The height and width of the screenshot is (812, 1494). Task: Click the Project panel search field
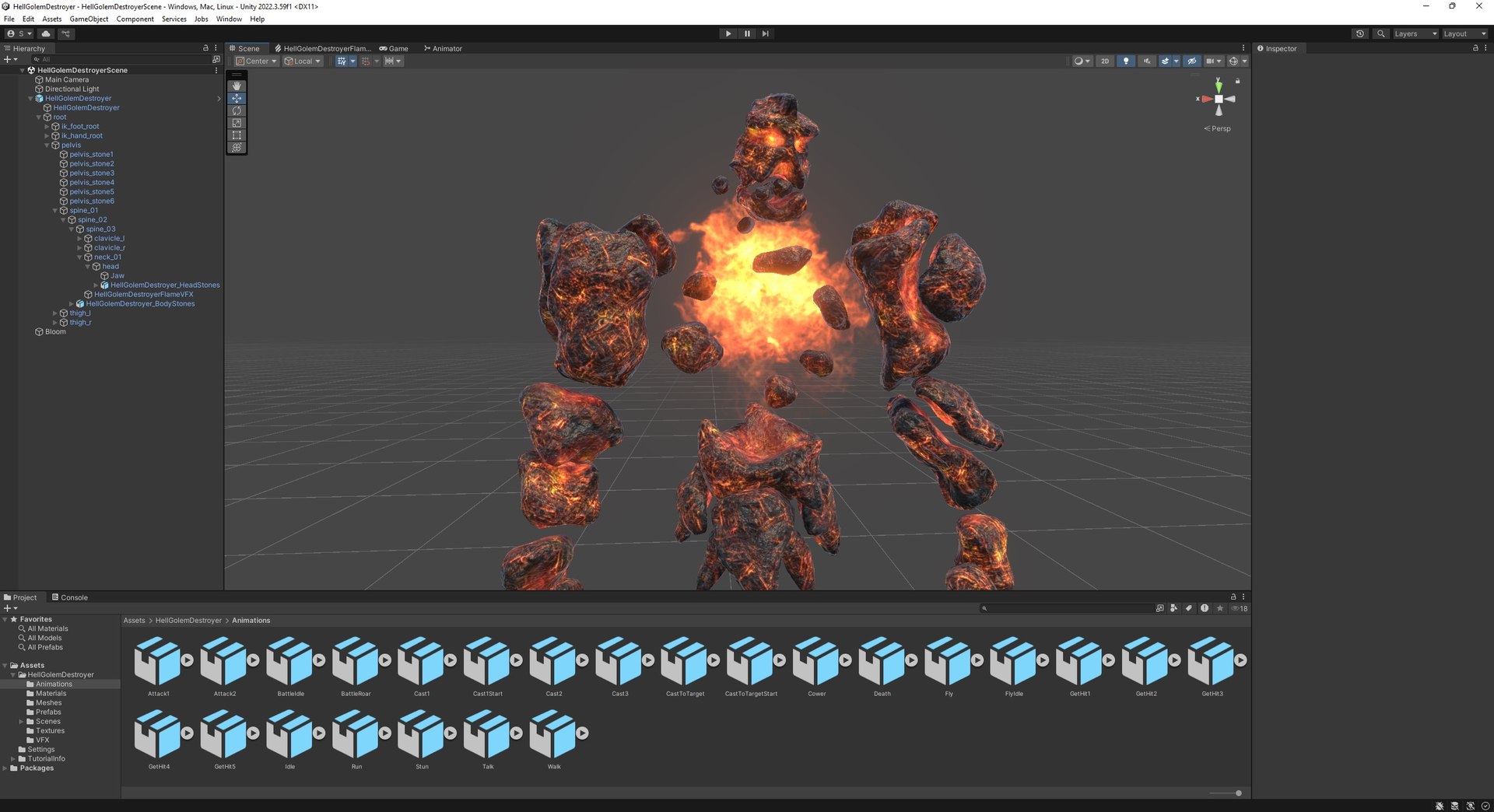(x=1066, y=608)
